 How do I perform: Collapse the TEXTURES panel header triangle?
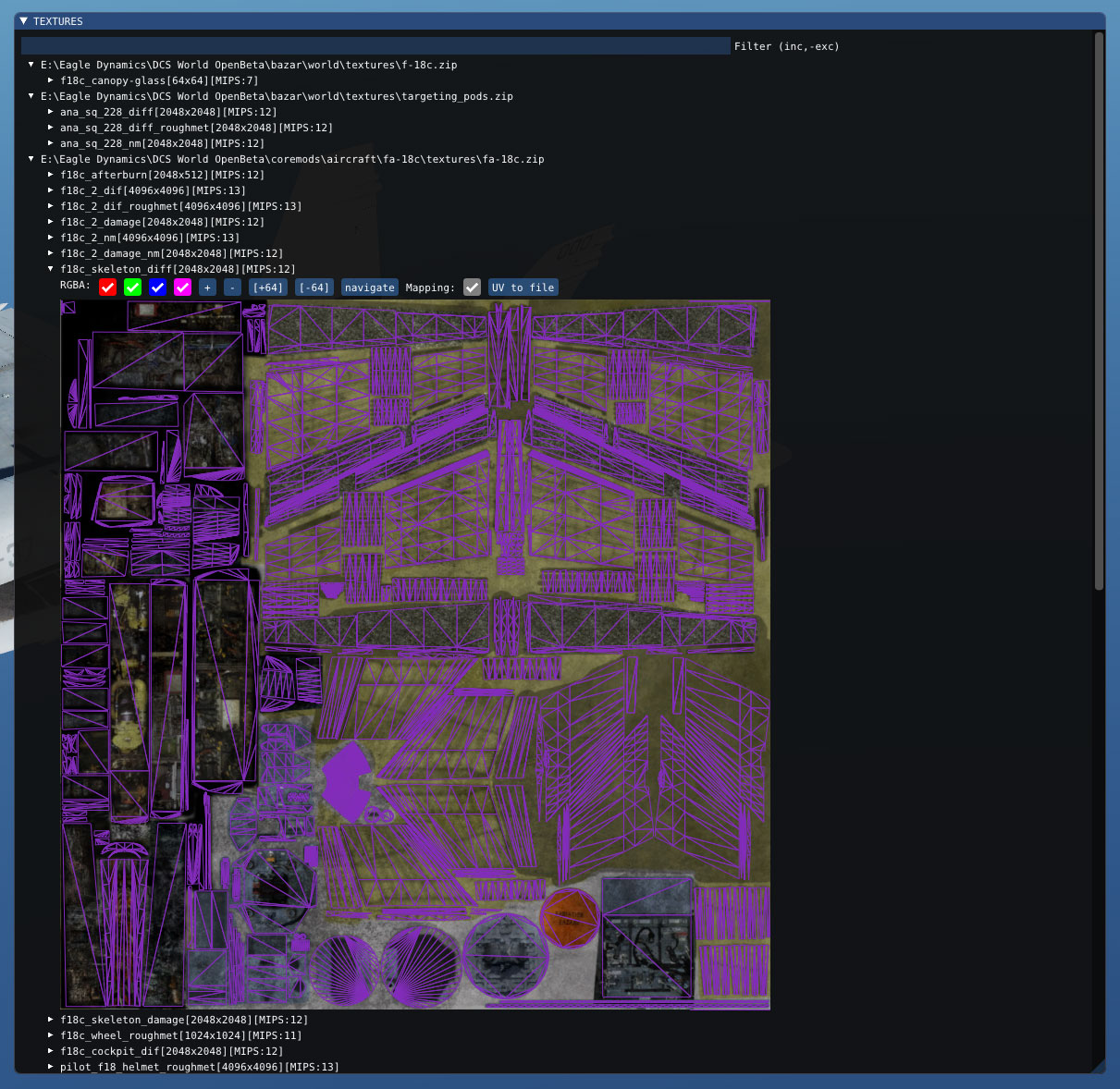click(24, 20)
